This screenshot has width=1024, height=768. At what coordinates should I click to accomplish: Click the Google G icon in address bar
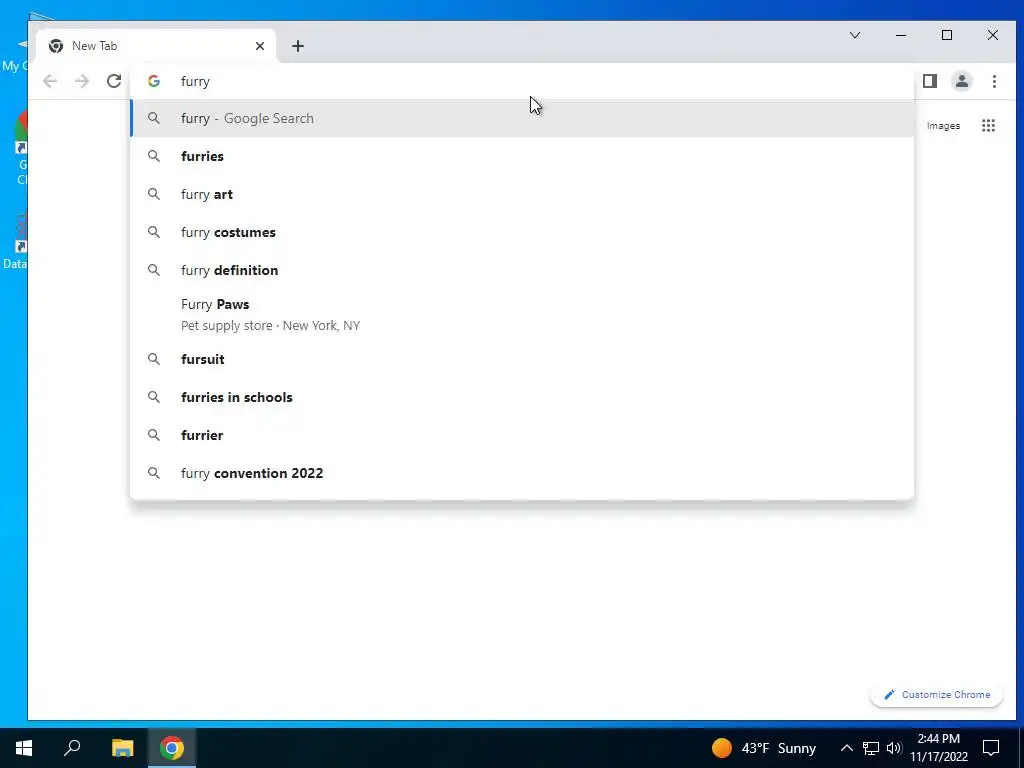click(x=154, y=81)
